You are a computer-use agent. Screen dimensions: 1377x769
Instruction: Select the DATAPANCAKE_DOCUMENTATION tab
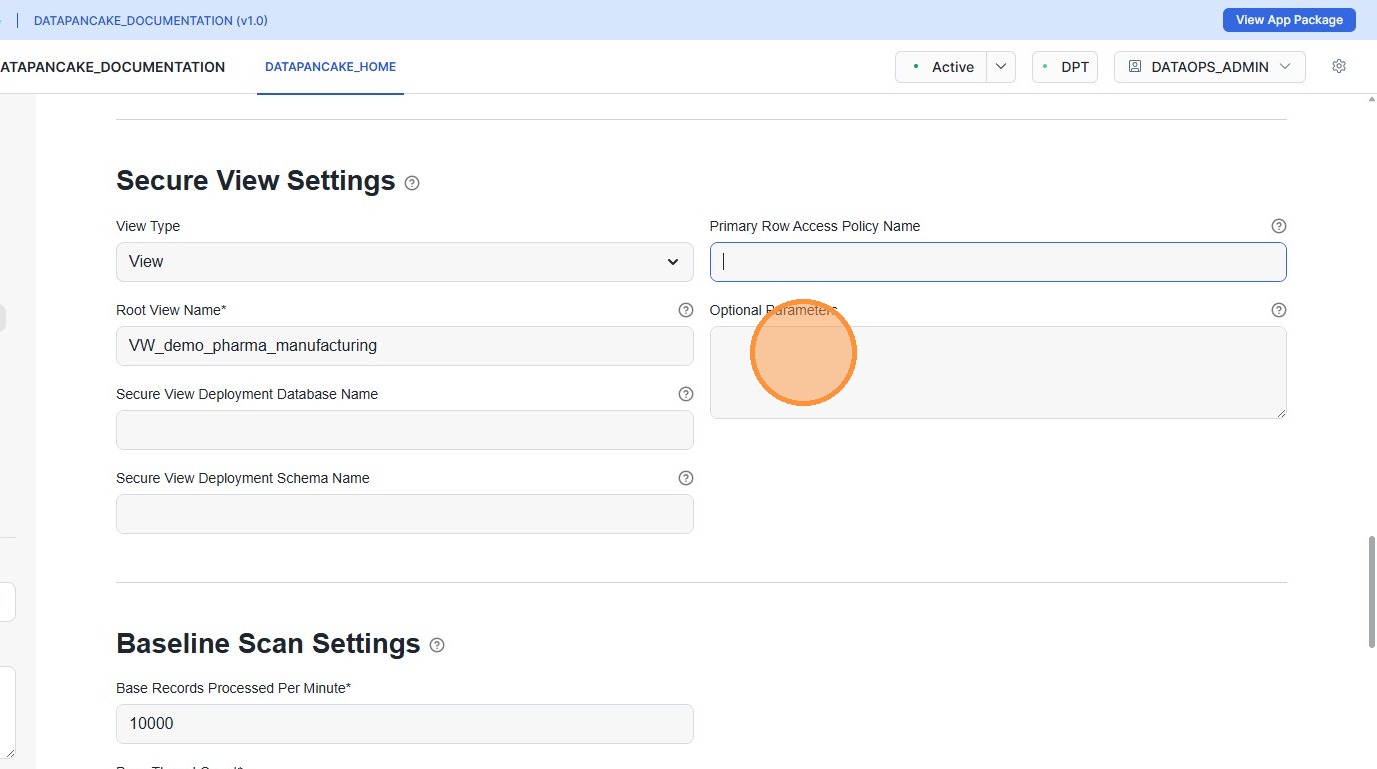click(112, 67)
